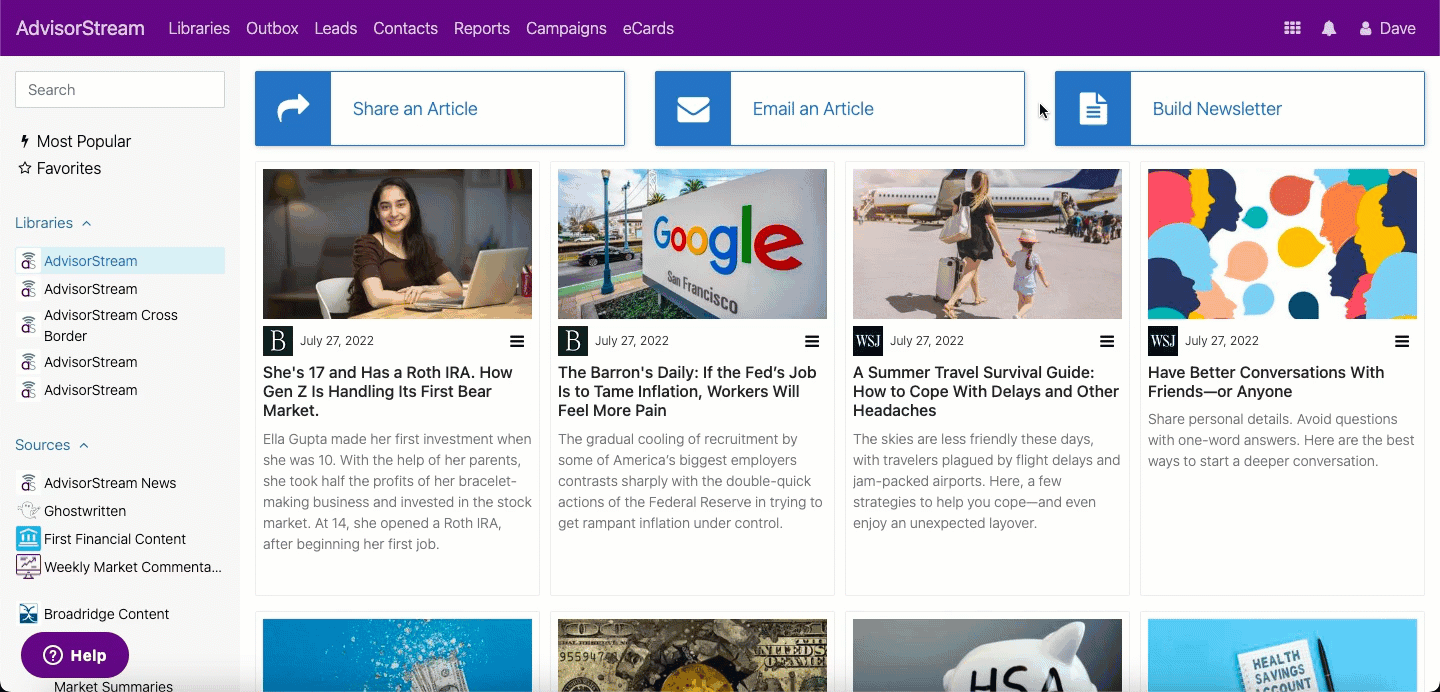The height and width of the screenshot is (692, 1440).
Task: Click Barron's logo on the Roth IRA article
Action: pyautogui.click(x=278, y=341)
